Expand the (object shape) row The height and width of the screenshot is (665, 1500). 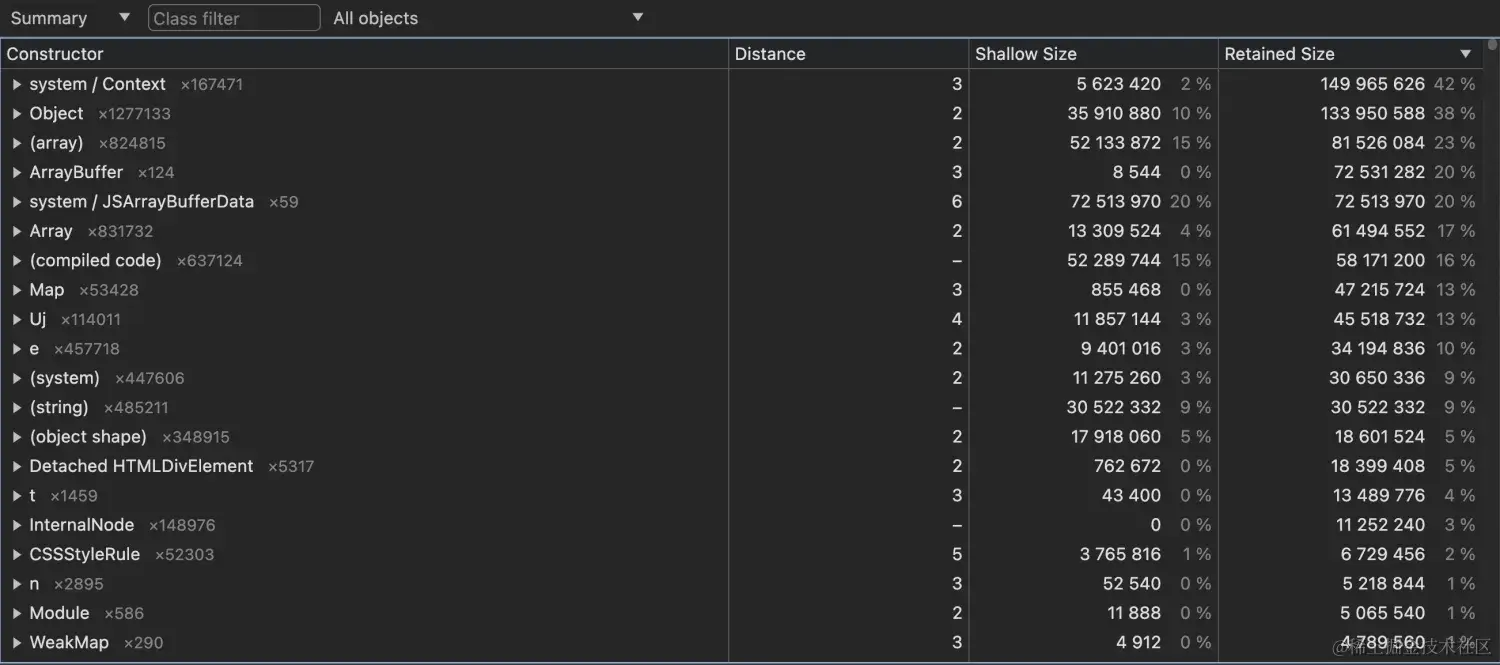pyautogui.click(x=17, y=437)
